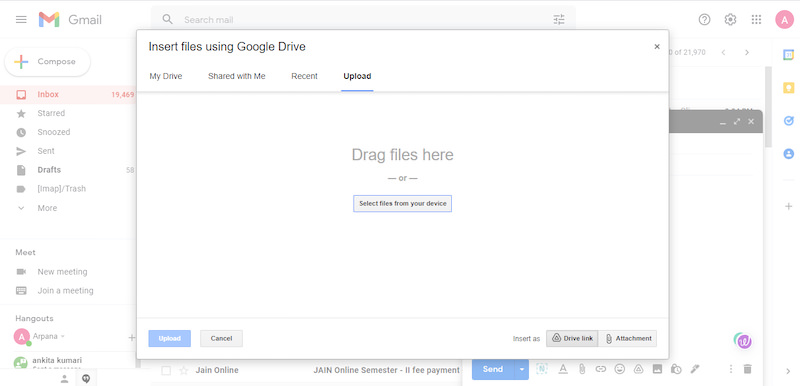Expand Arpana Hangouts status dropdown

[x=63, y=337]
